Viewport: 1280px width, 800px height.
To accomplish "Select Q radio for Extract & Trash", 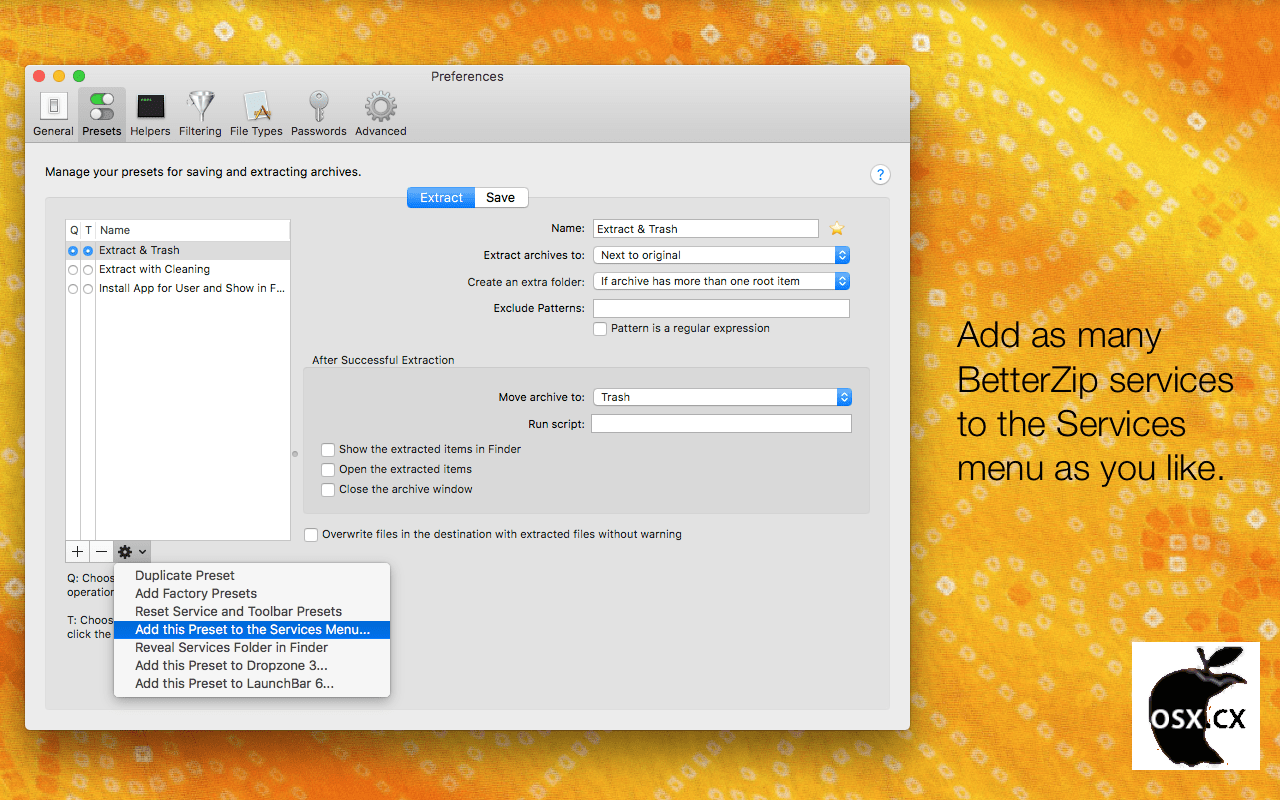I will pos(73,251).
